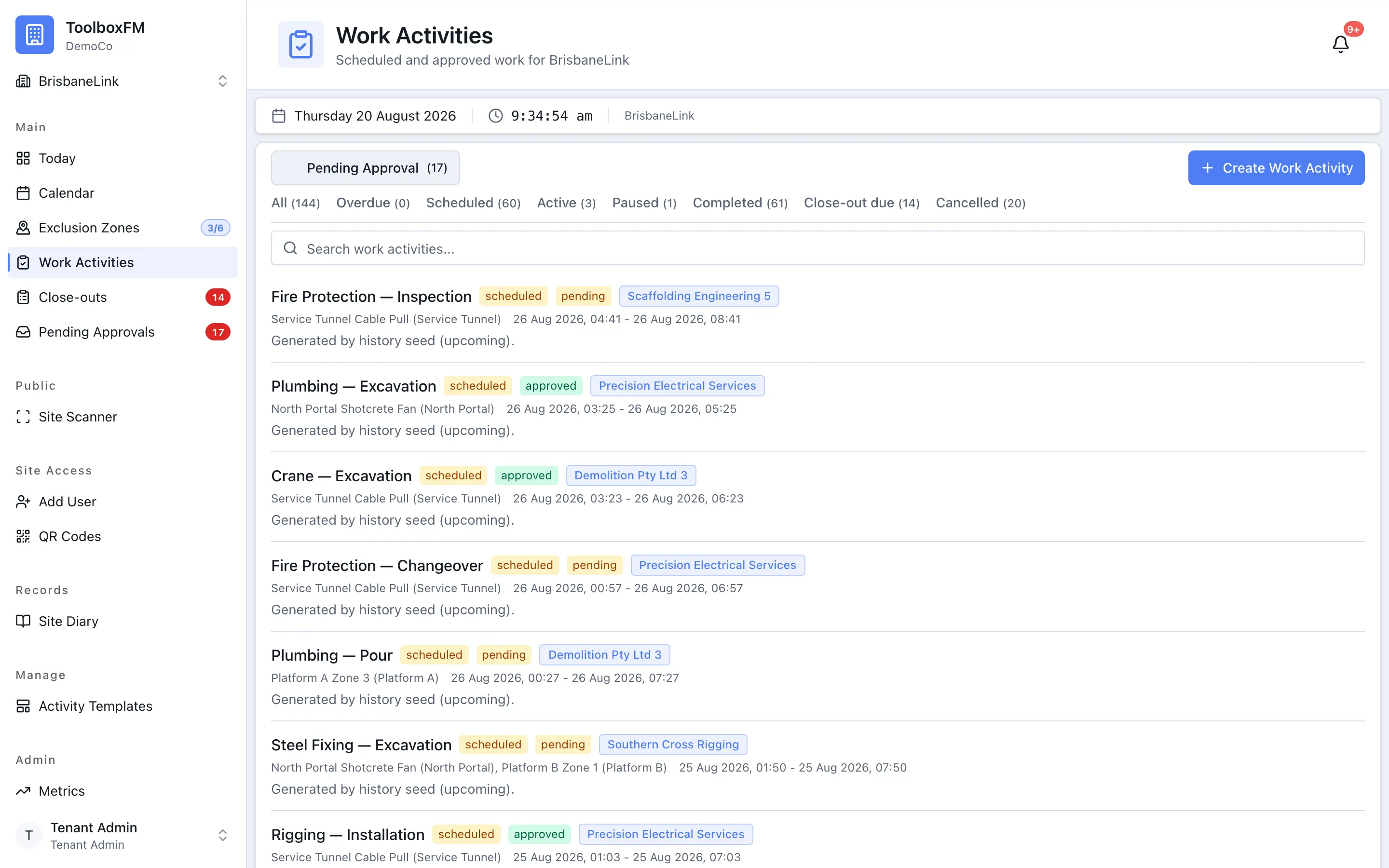The image size is (1389, 868).
Task: Expand the BrisbaneLink site switcher chevron
Action: tap(223, 81)
